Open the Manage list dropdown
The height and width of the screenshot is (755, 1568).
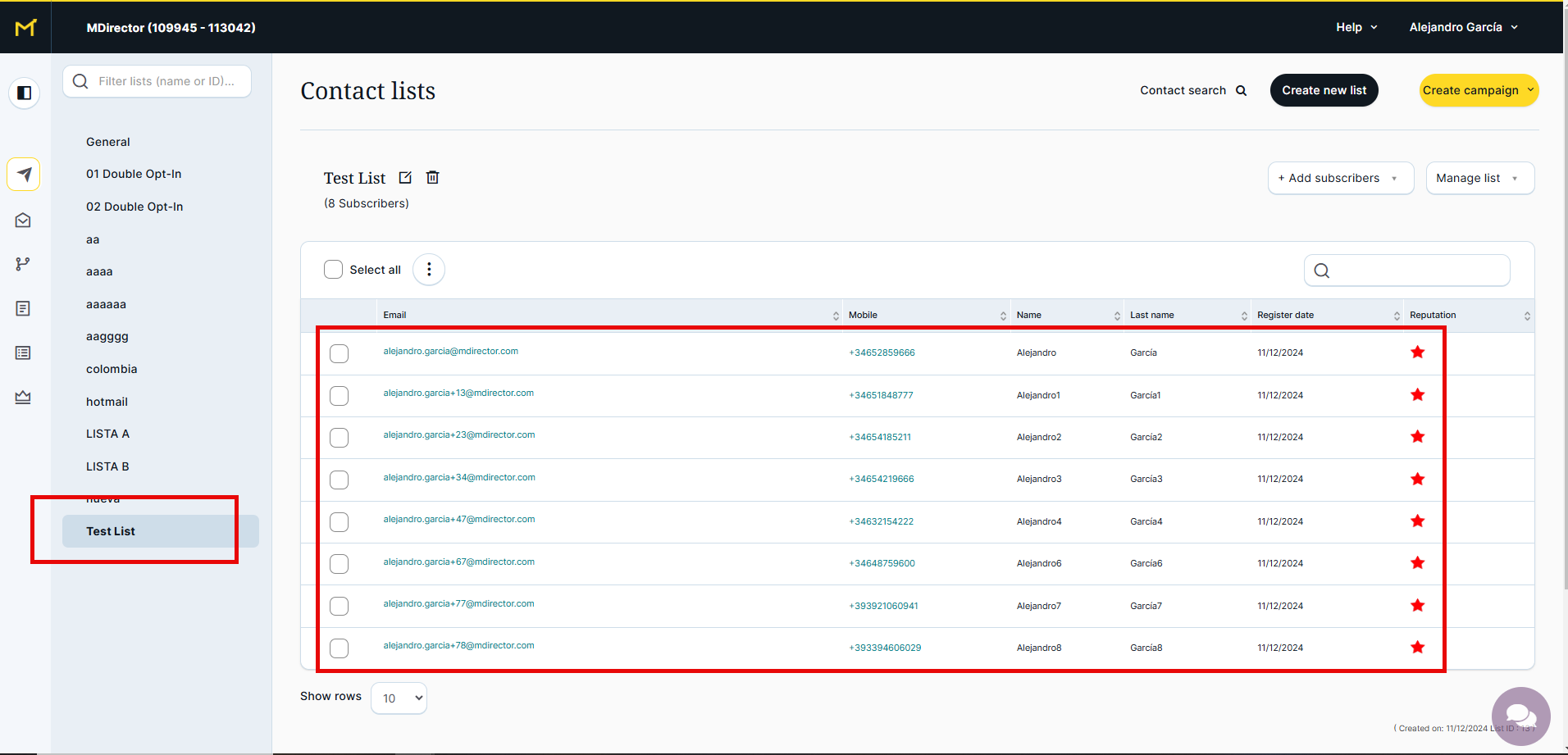[1479, 178]
